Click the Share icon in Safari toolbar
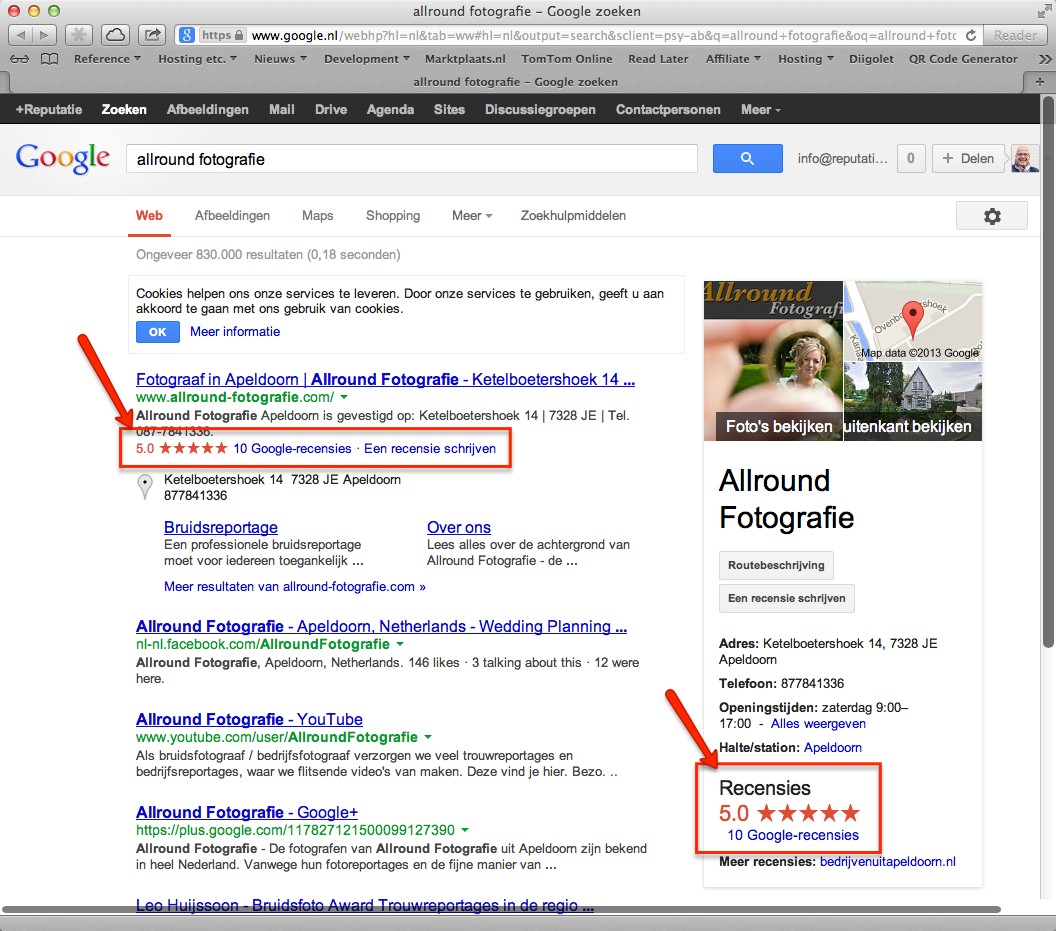1056x931 pixels. tap(152, 35)
